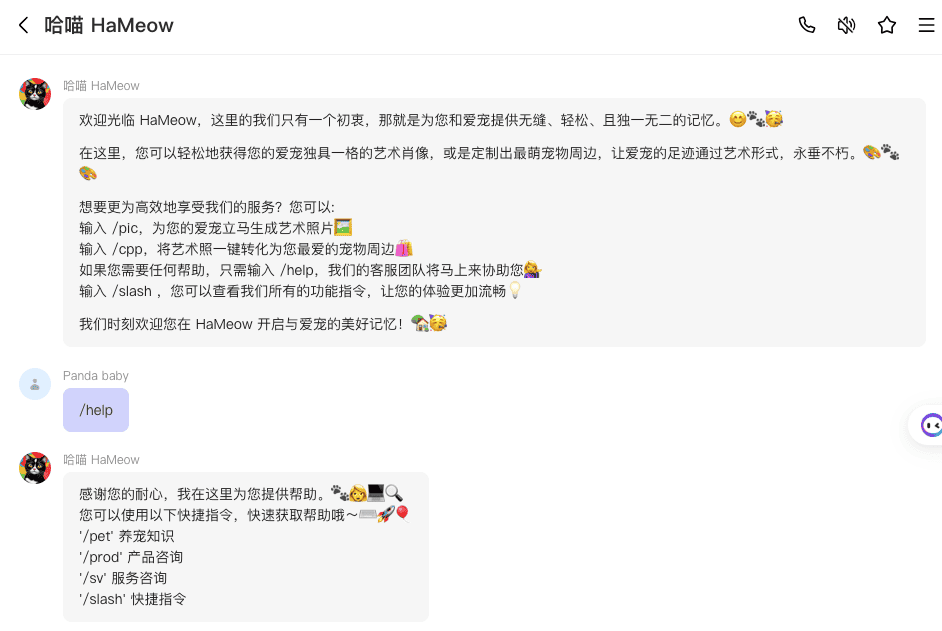Click the '/prod' 产品咨询 shortcut line
Screen dimensions: 942x631
pyautogui.click(x=131, y=557)
